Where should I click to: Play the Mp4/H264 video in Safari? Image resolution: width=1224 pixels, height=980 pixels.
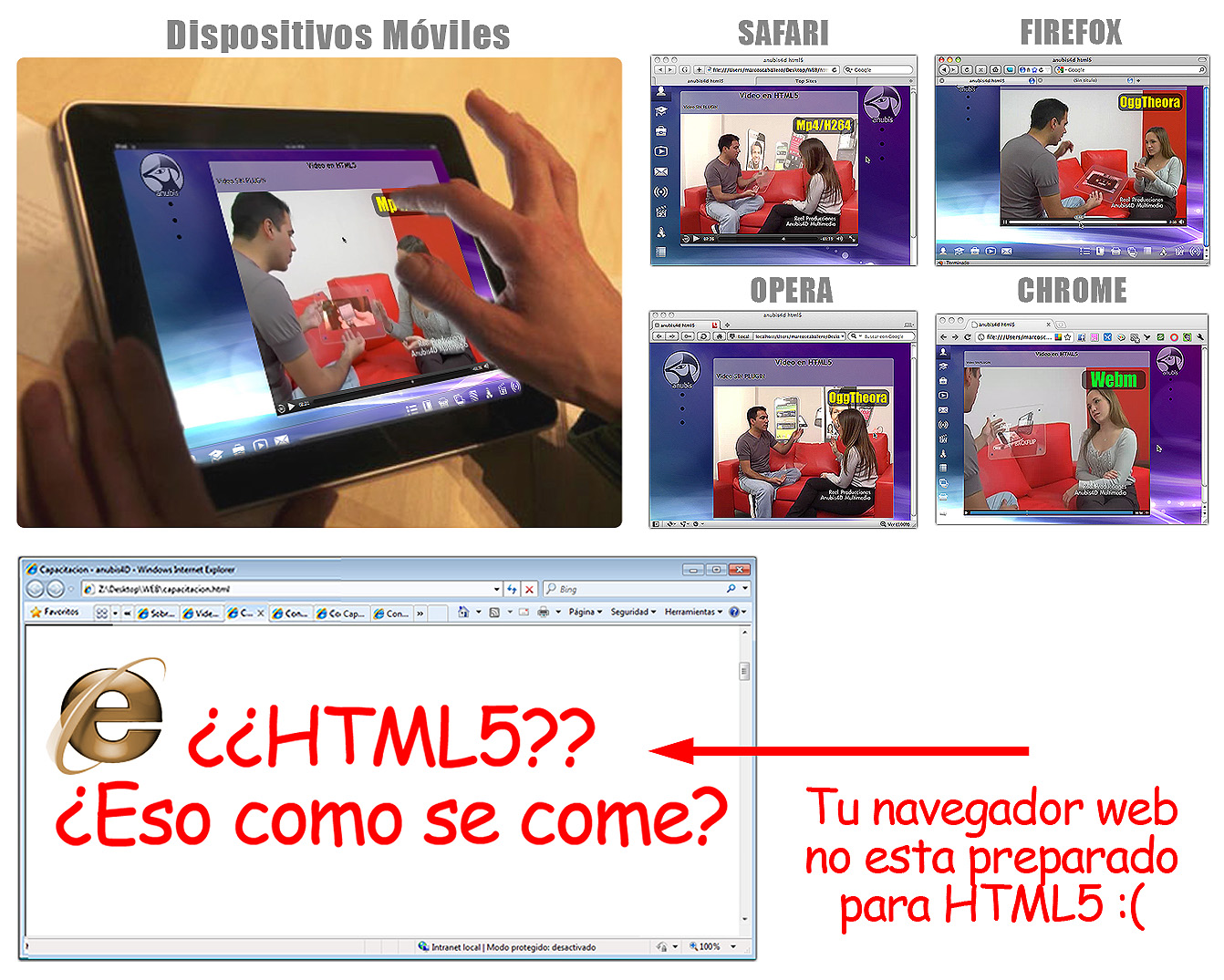click(x=696, y=239)
